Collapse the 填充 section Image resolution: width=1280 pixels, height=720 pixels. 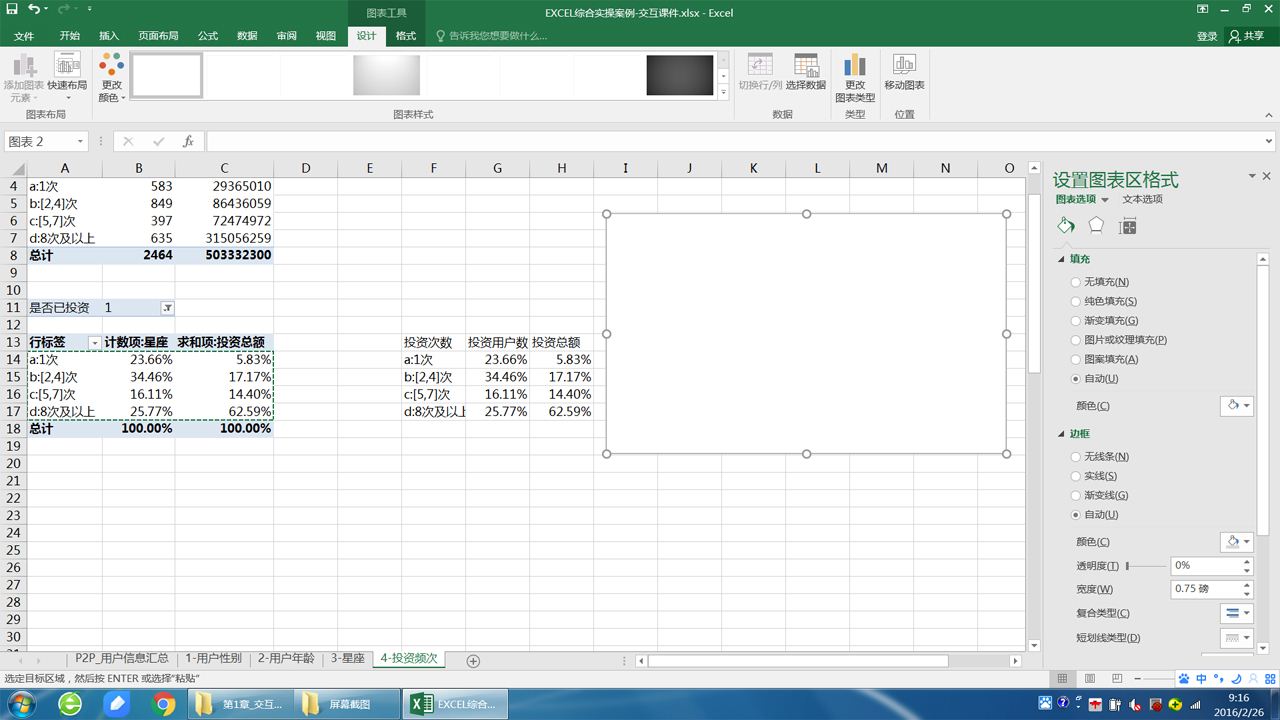(x=1063, y=259)
